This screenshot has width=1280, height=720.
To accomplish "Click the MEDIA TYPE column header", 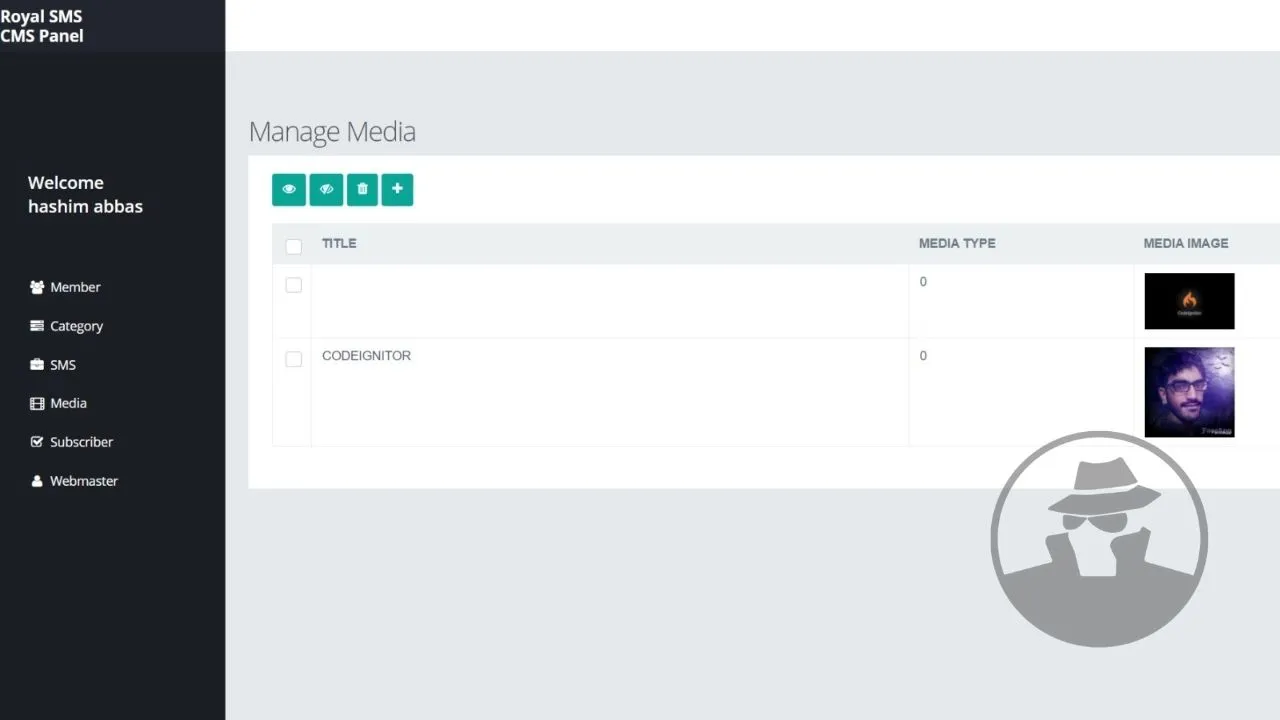I will [x=957, y=243].
